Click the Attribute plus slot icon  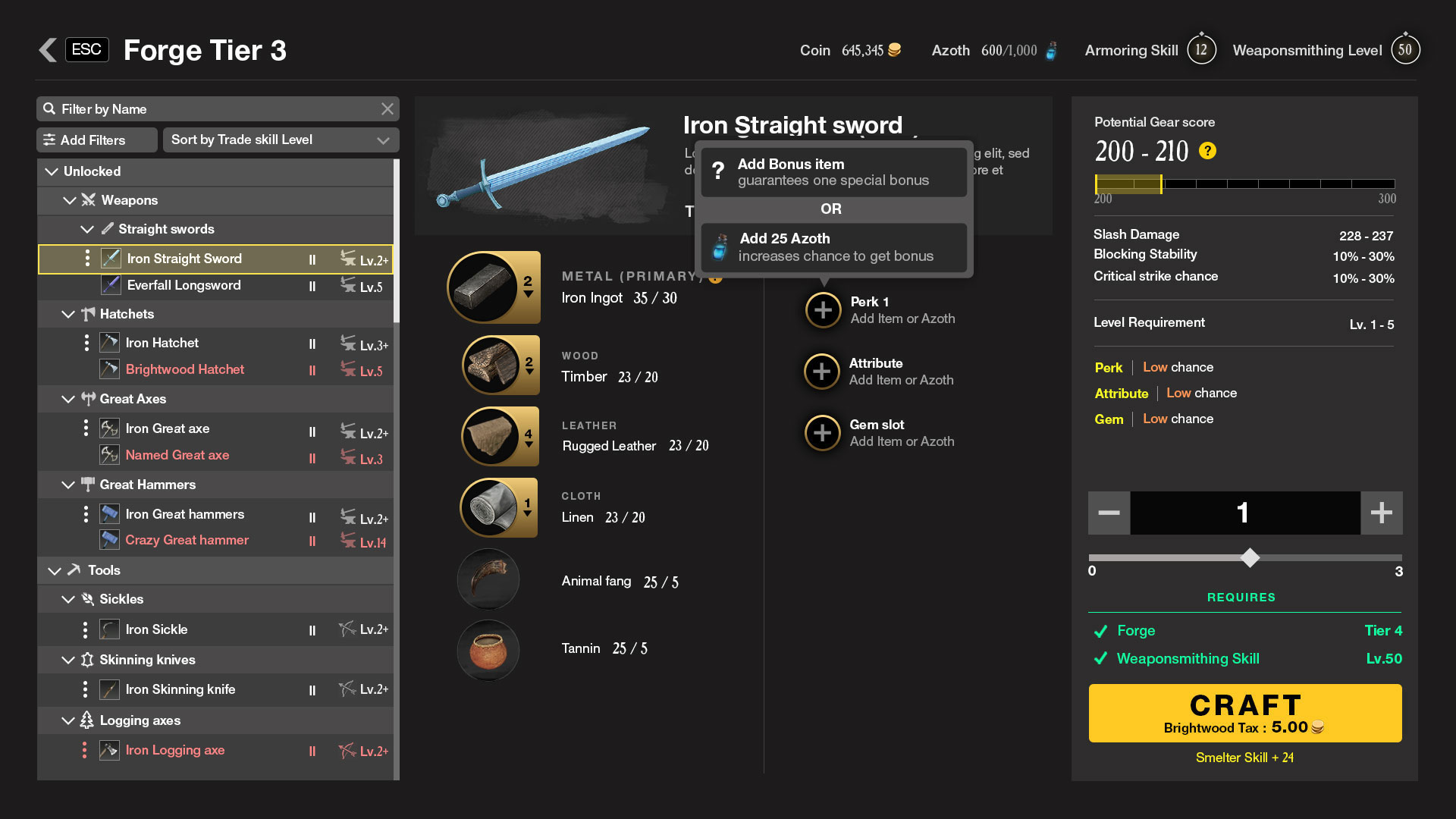pyautogui.click(x=822, y=372)
